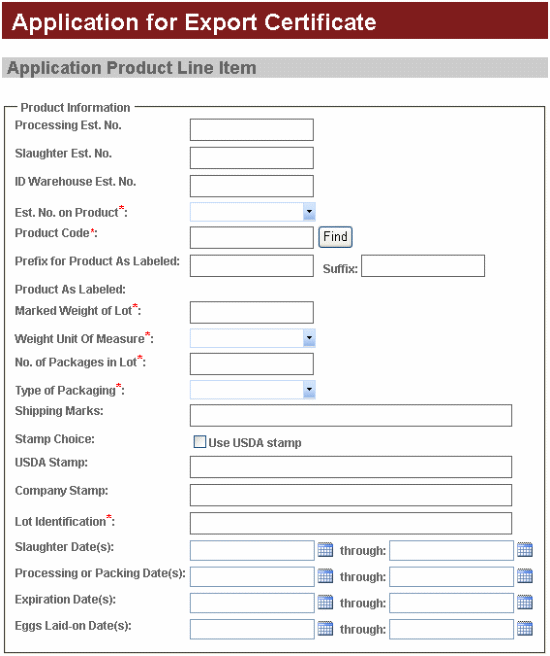This screenshot has height=656, width=550.
Task: Click the Company Stamp text field
Action: click(x=350, y=495)
